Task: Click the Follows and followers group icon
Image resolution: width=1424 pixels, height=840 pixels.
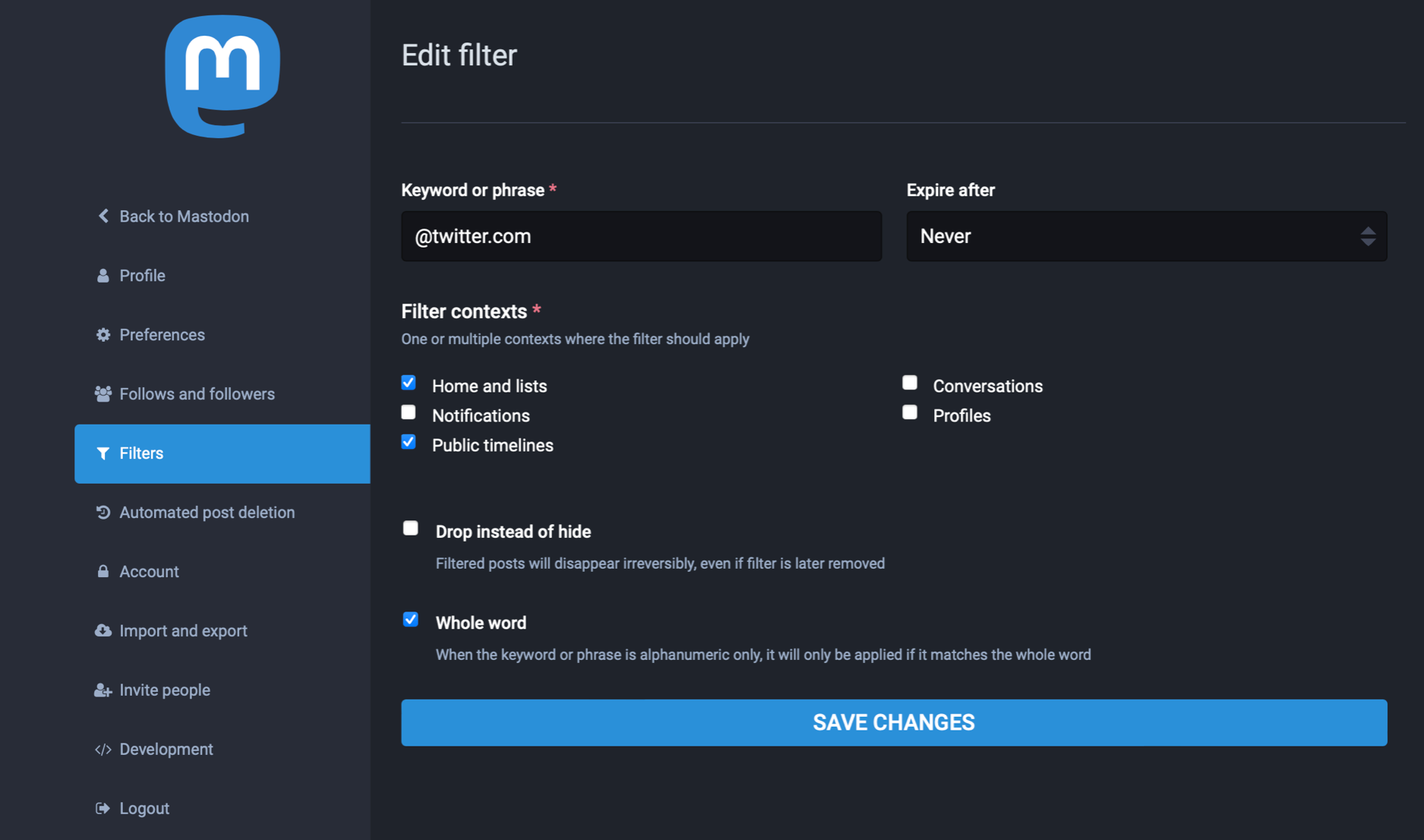Action: click(103, 394)
